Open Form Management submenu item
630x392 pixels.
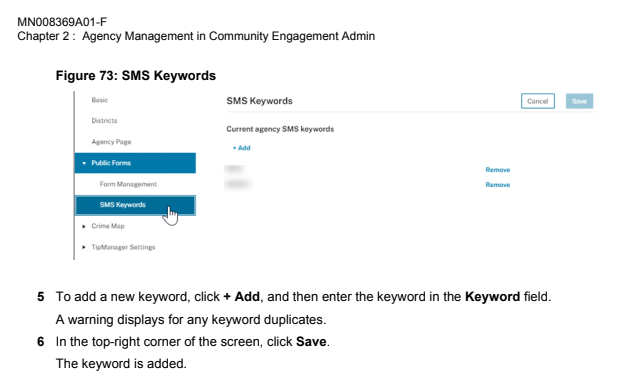128,184
